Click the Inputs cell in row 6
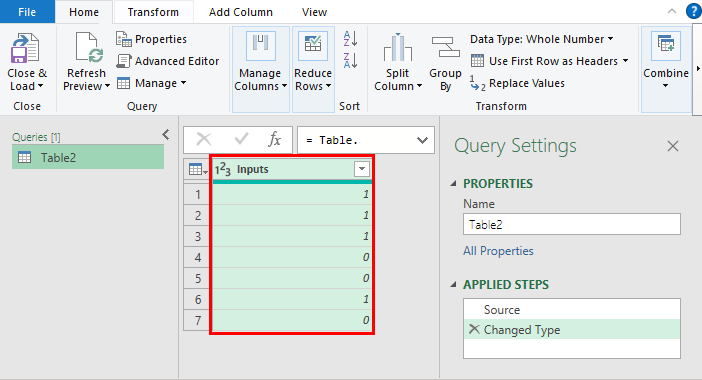702x380 pixels. pyautogui.click(x=292, y=299)
